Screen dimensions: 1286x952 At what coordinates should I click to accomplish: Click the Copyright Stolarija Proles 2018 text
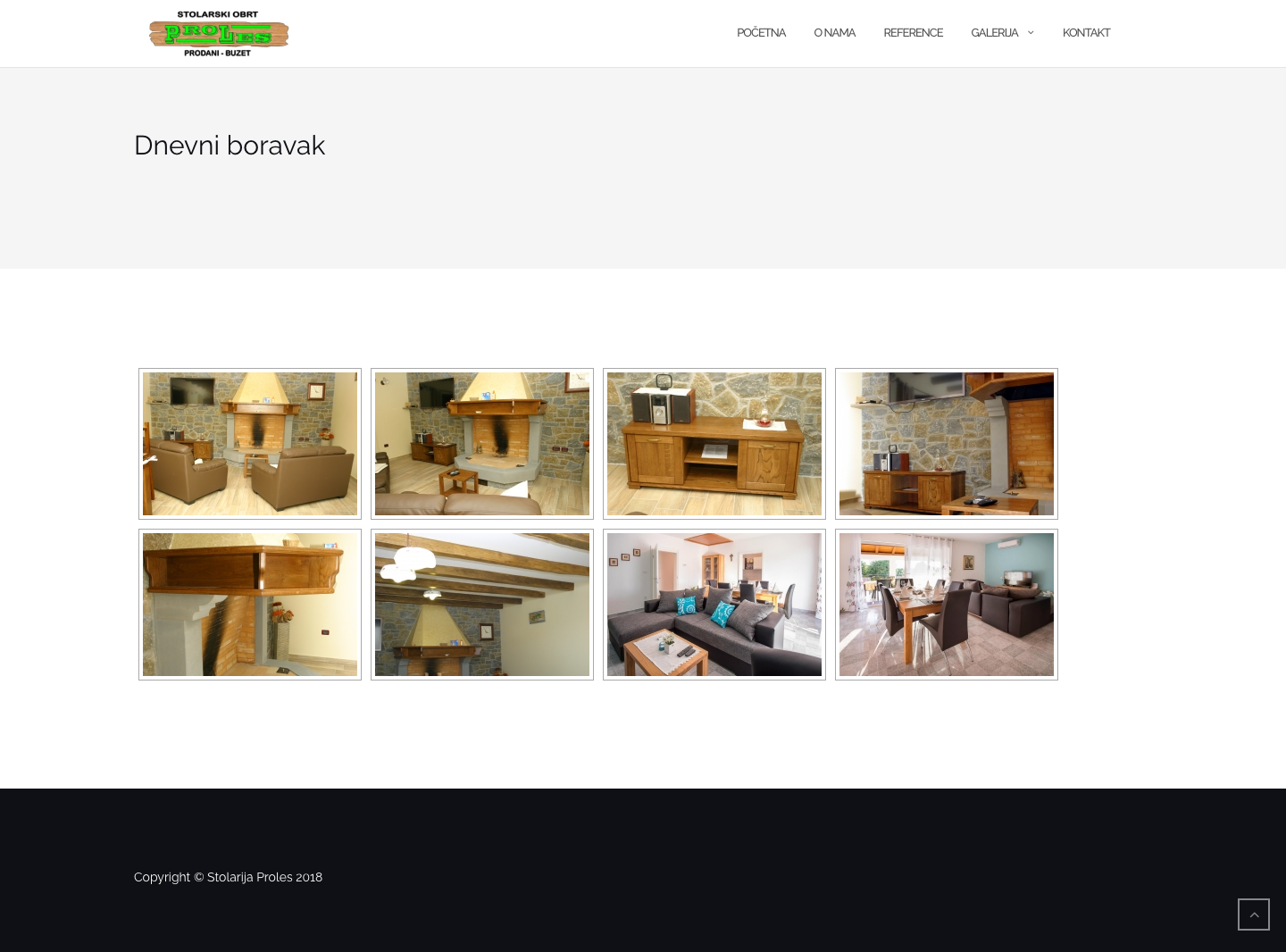[228, 877]
